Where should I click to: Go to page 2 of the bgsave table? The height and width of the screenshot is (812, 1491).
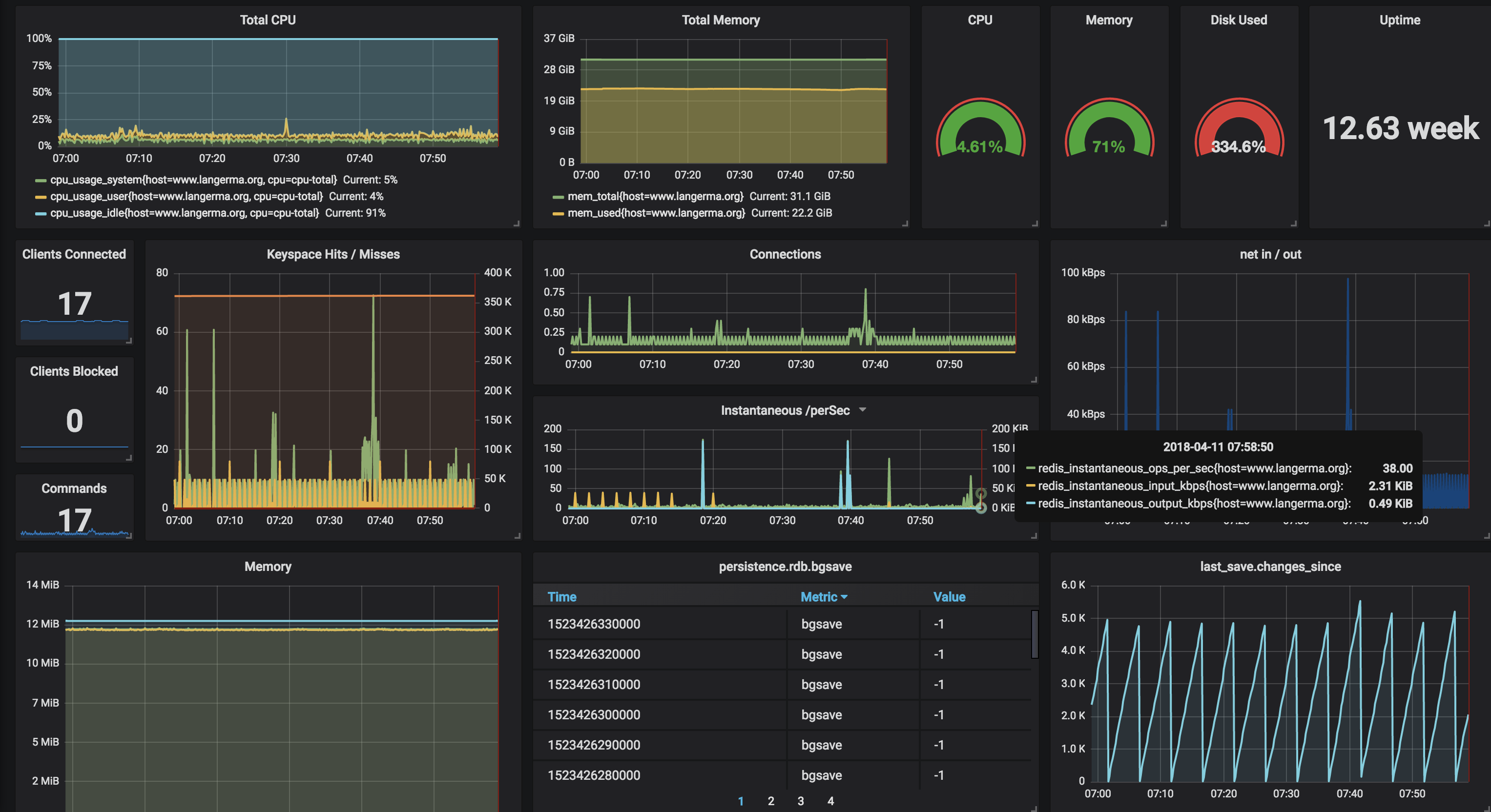click(x=770, y=801)
